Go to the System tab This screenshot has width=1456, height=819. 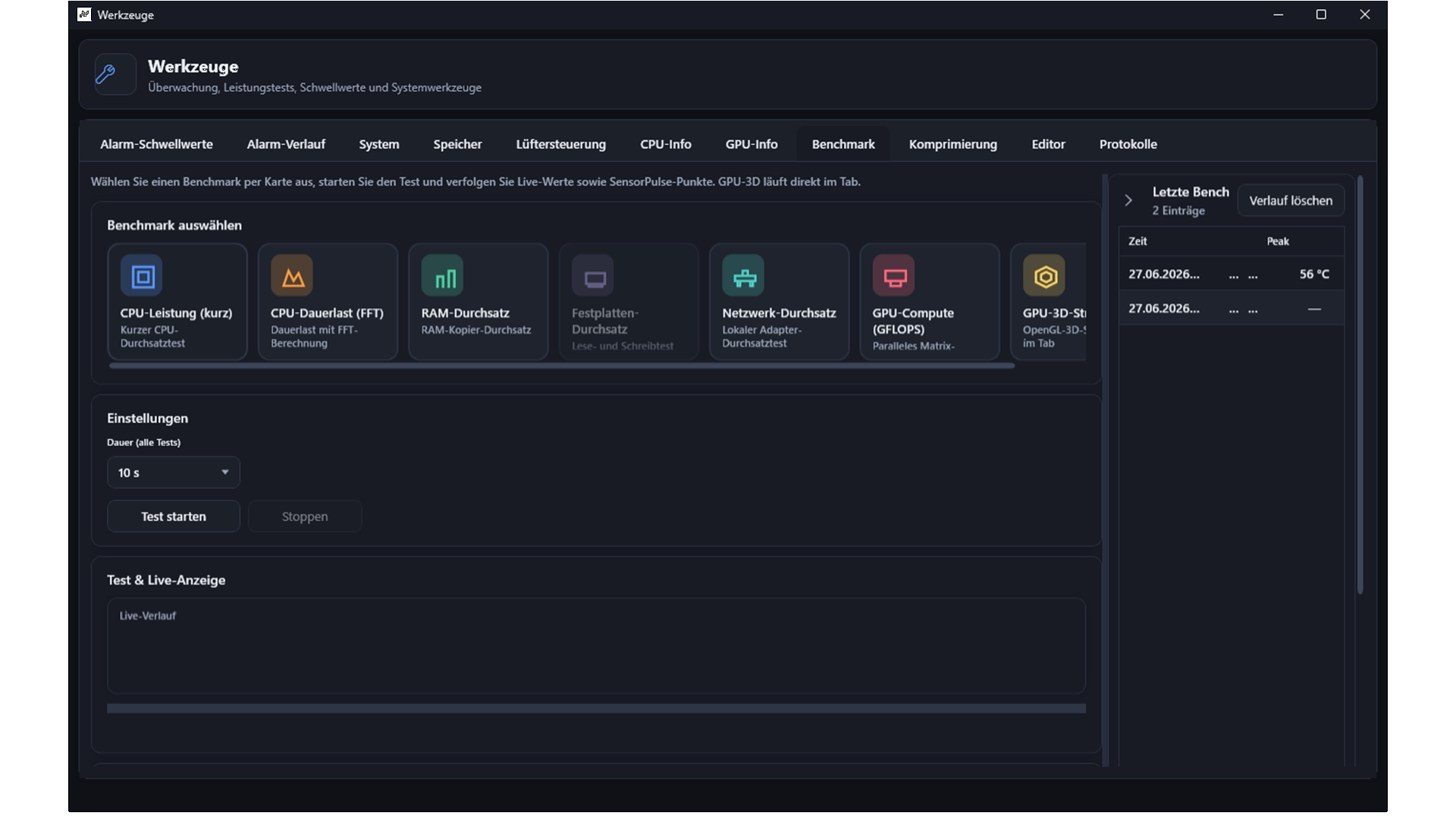coord(379,144)
